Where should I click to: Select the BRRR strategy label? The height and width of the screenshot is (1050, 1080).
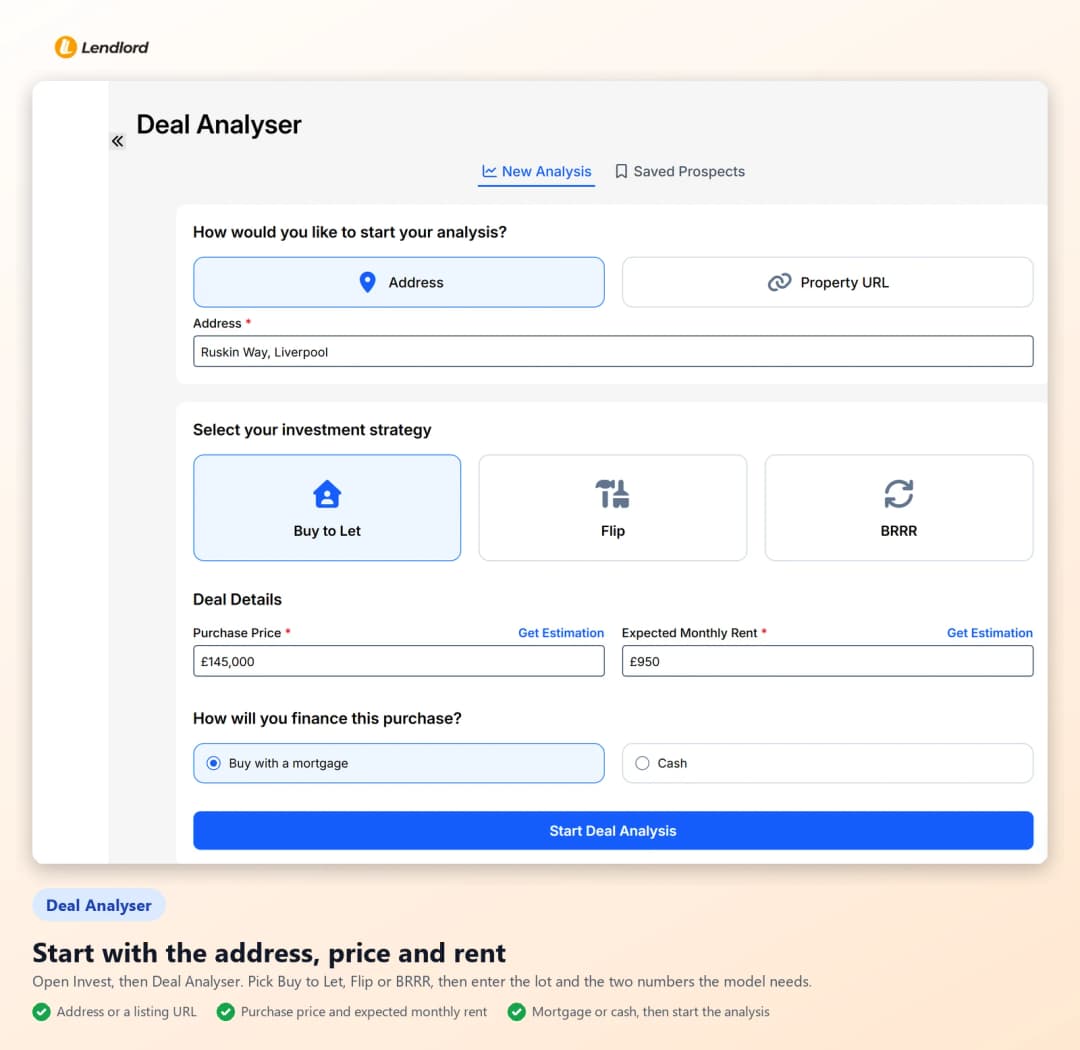(x=899, y=531)
